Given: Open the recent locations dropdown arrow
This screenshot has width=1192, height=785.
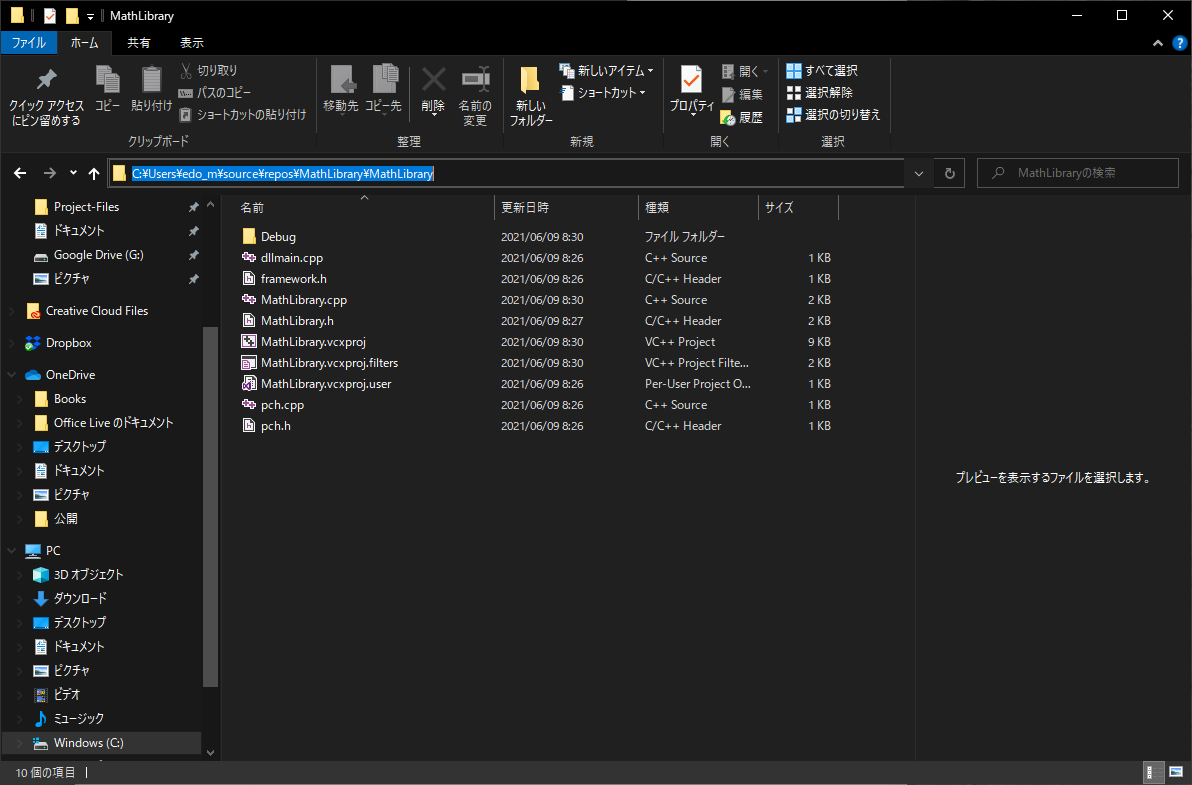Looking at the screenshot, I should tap(73, 173).
